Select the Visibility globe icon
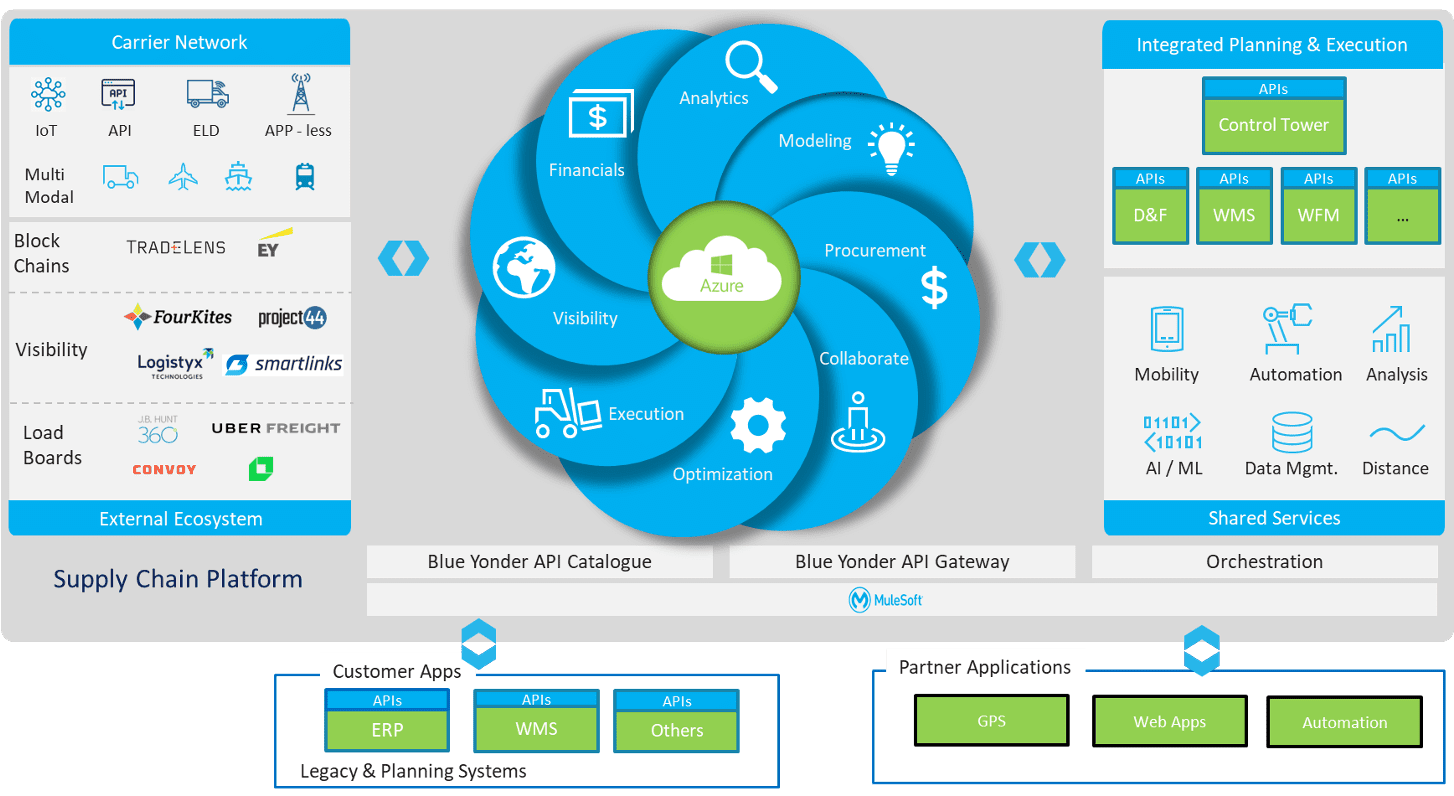Image resolution: width=1454 pixels, height=796 pixels. 524,268
